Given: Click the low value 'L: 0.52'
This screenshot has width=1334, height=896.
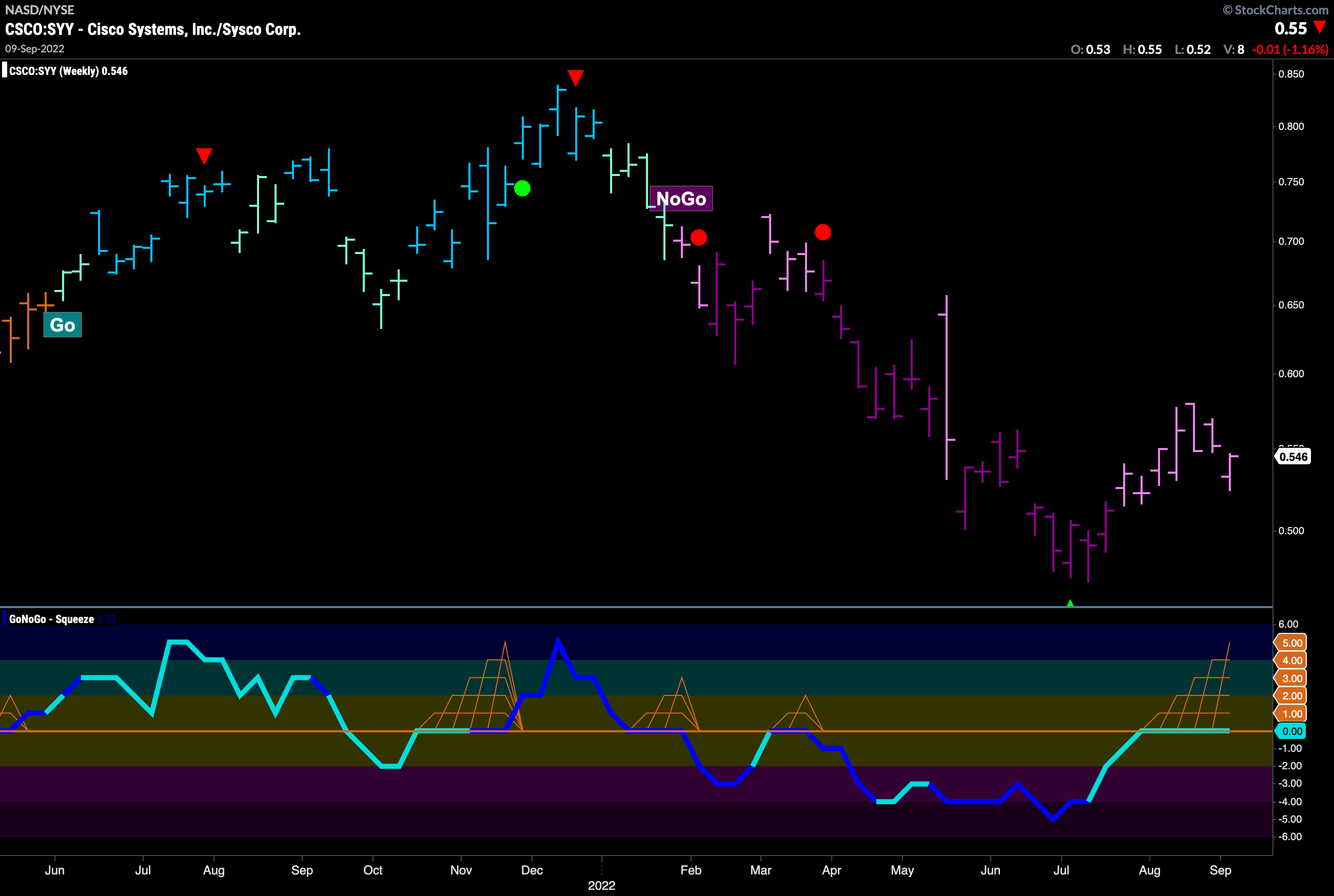Looking at the screenshot, I should 1192,49.
